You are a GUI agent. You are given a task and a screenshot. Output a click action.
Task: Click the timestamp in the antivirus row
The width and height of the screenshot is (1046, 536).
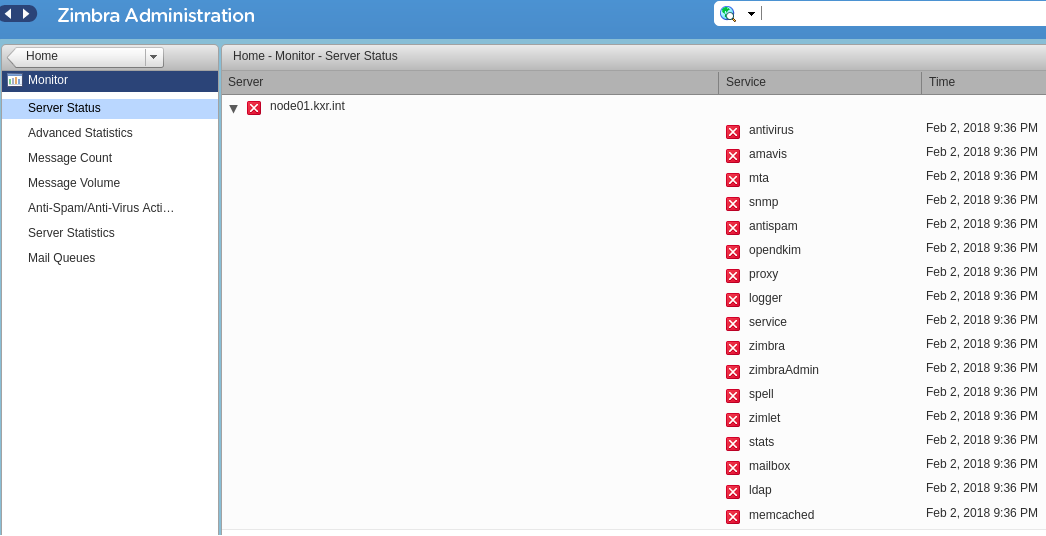981,128
